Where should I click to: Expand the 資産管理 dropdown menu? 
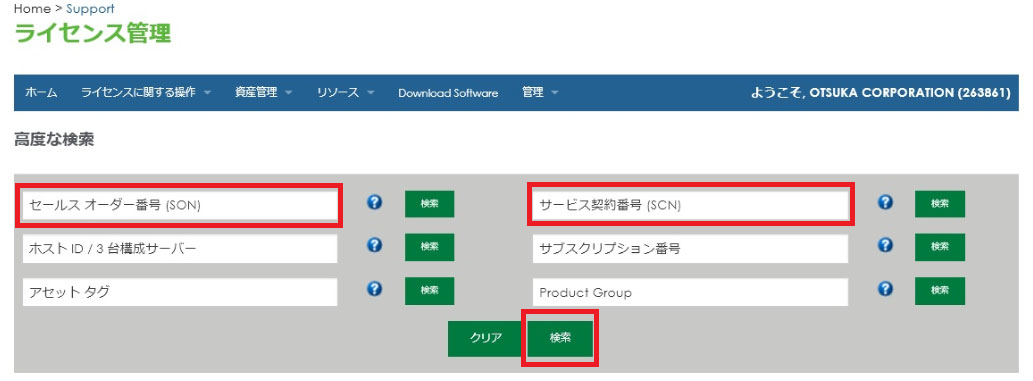[263, 93]
